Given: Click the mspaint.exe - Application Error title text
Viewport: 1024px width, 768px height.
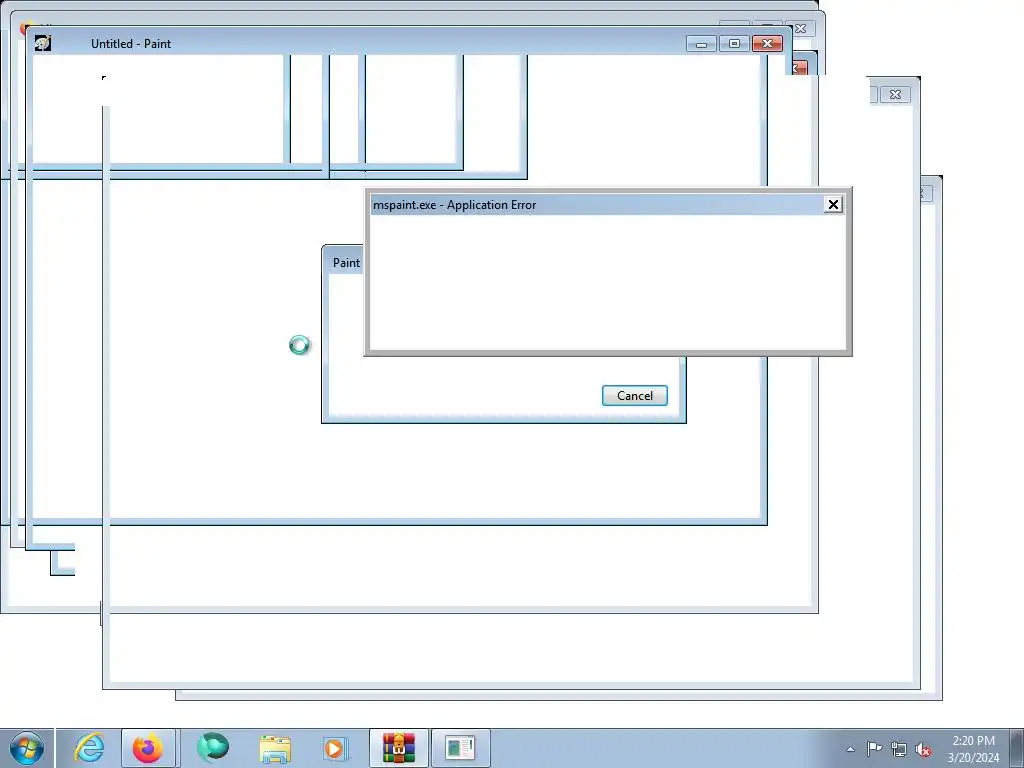Looking at the screenshot, I should pyautogui.click(x=455, y=205).
